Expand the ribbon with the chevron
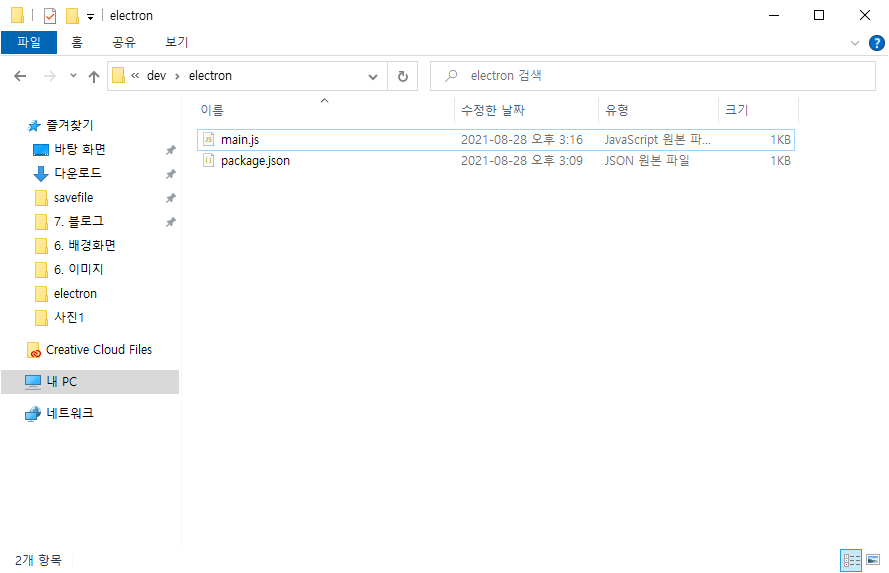Viewport: 889px width, 573px height. 854,43
